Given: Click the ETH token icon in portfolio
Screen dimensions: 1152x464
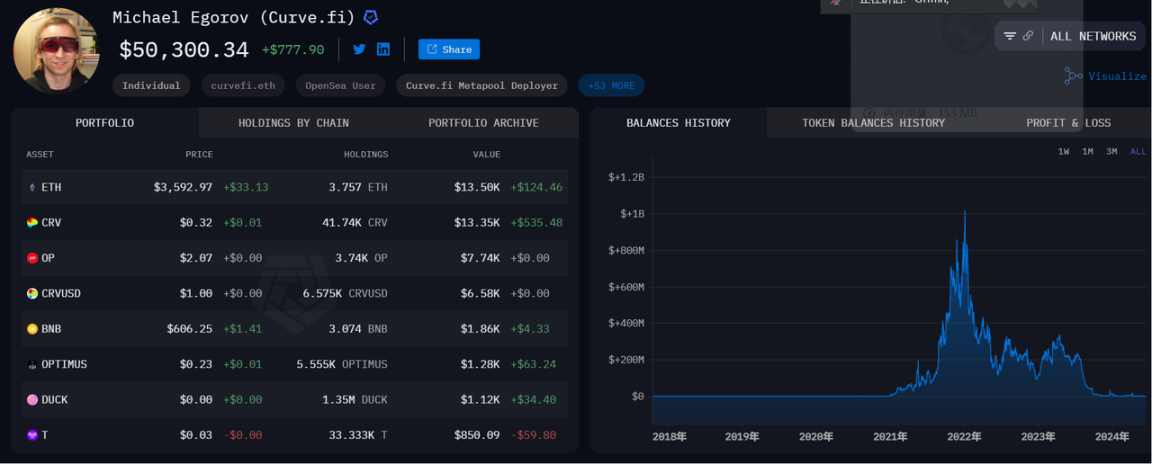Looking at the screenshot, I should tap(32, 187).
